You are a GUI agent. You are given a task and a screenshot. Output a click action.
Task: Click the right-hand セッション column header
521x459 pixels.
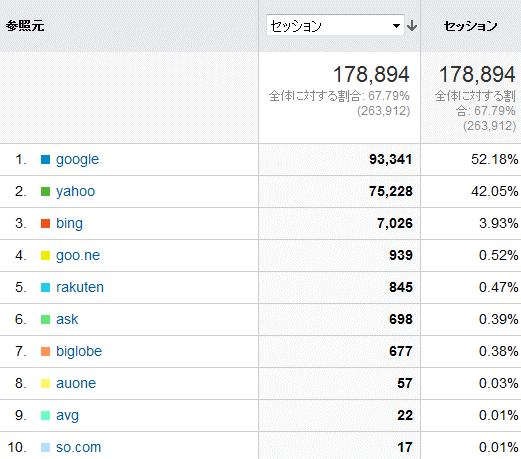coord(470,26)
